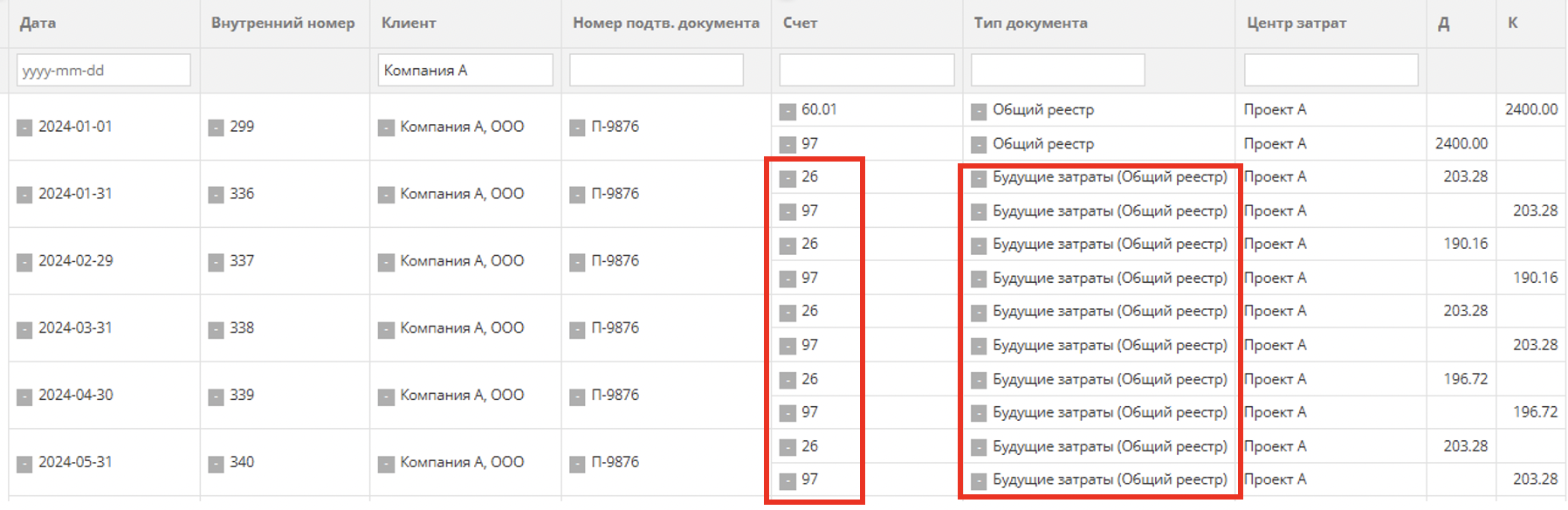Viewport: 1568px width, 510px height.
Task: Click the Тип документа column header
Action: tap(1030, 24)
